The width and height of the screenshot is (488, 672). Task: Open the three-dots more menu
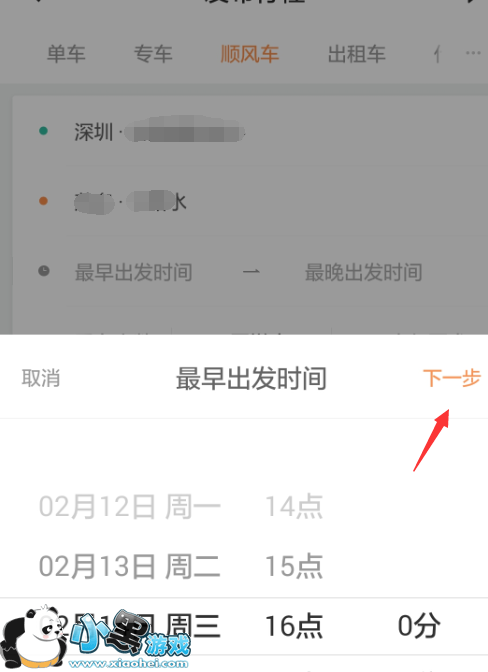click(473, 53)
